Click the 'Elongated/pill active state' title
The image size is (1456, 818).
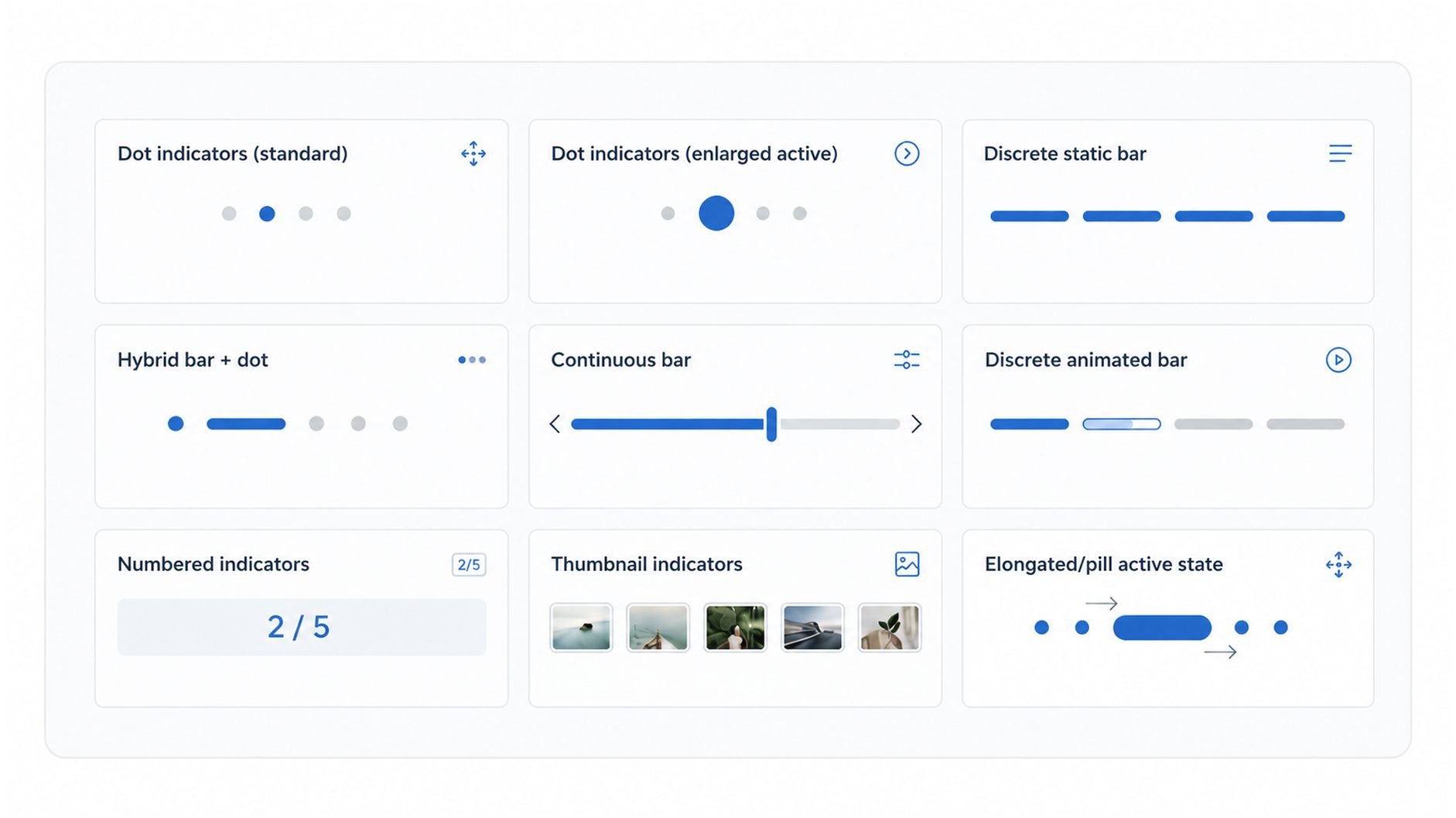1104,565
